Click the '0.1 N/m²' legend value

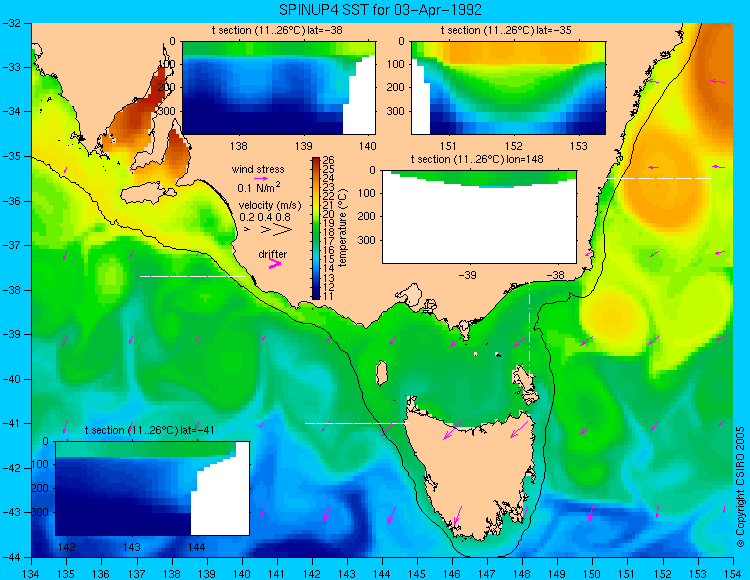[259, 187]
